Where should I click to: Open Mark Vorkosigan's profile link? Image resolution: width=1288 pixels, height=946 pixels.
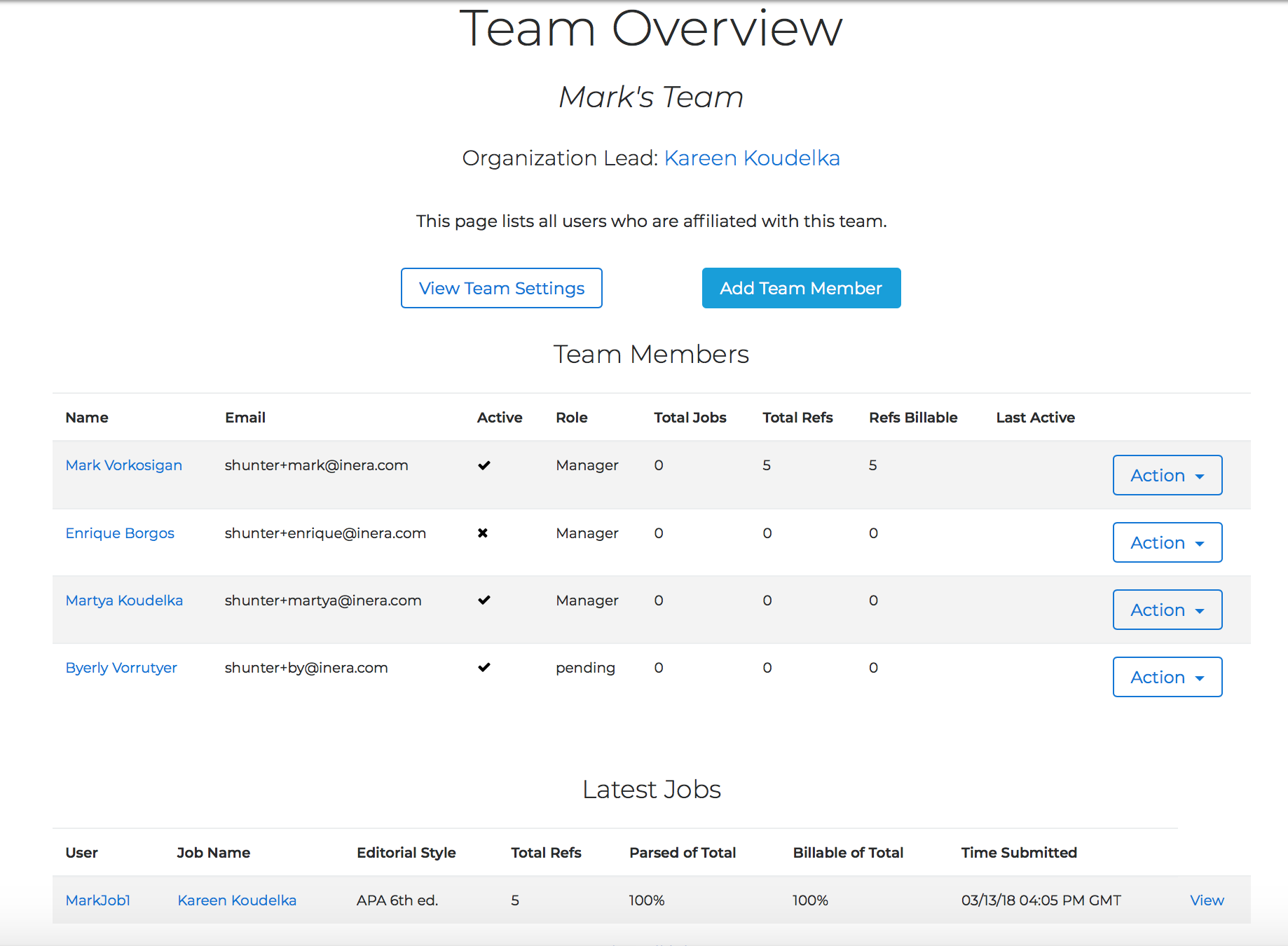point(124,465)
